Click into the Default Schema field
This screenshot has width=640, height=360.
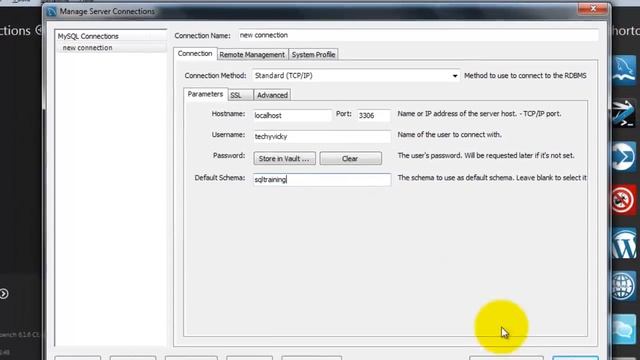pyautogui.click(x=322, y=180)
